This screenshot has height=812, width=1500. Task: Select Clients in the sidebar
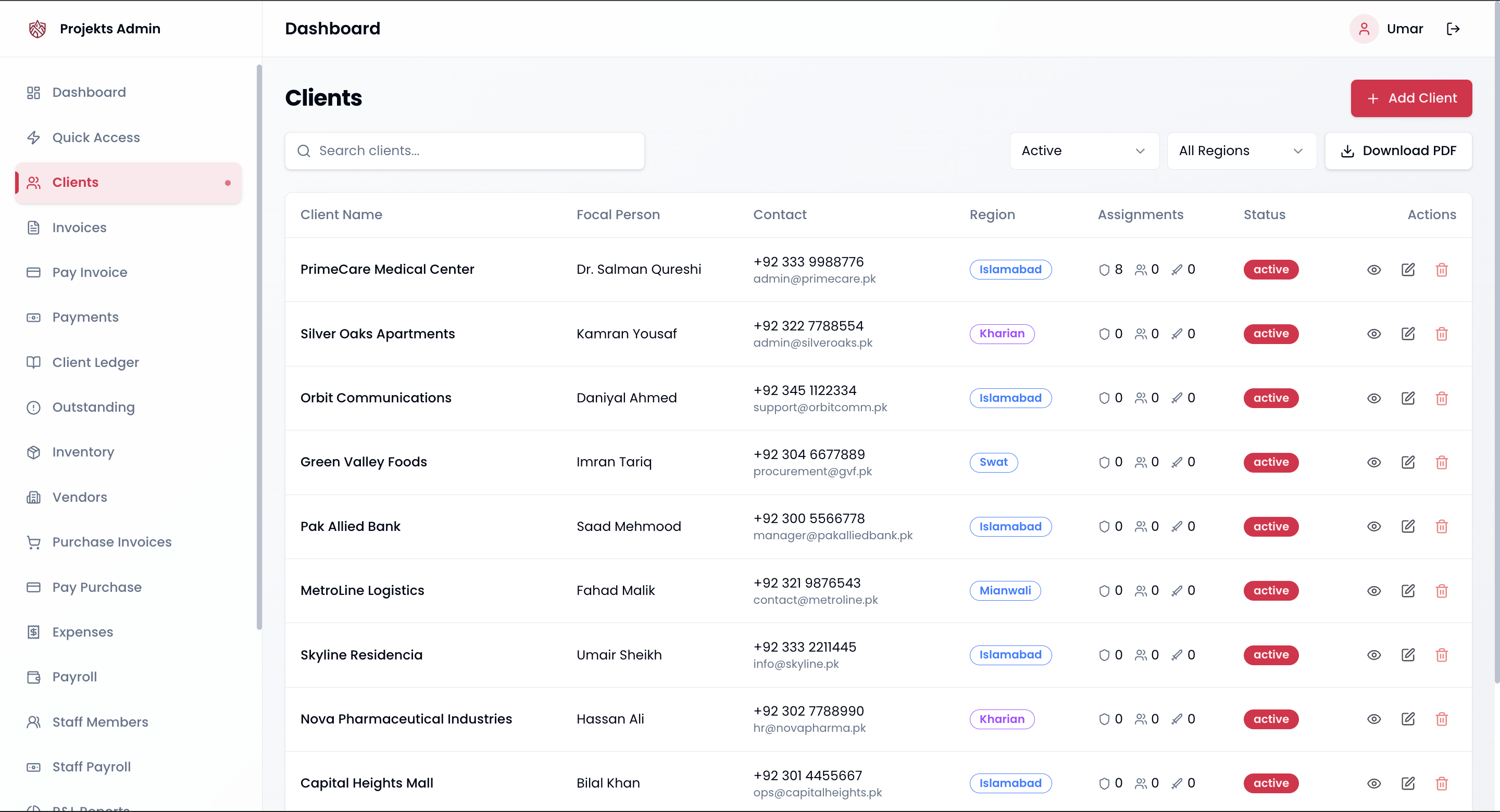[128, 183]
